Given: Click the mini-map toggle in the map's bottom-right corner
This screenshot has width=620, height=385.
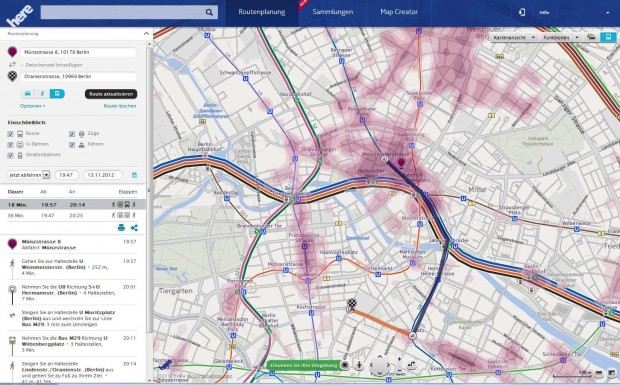Looking at the screenshot, I should point(612,373).
